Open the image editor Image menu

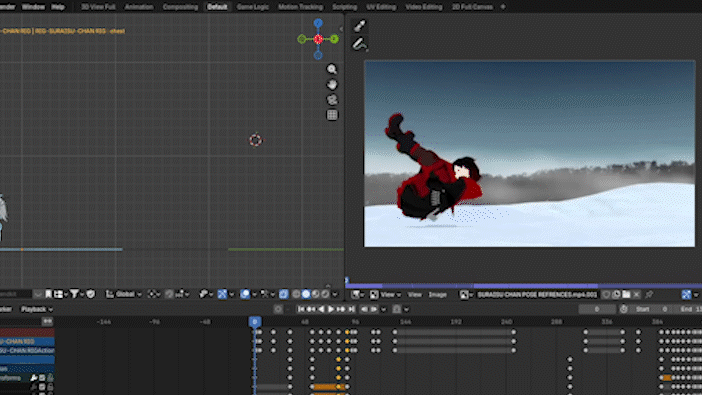pos(437,295)
